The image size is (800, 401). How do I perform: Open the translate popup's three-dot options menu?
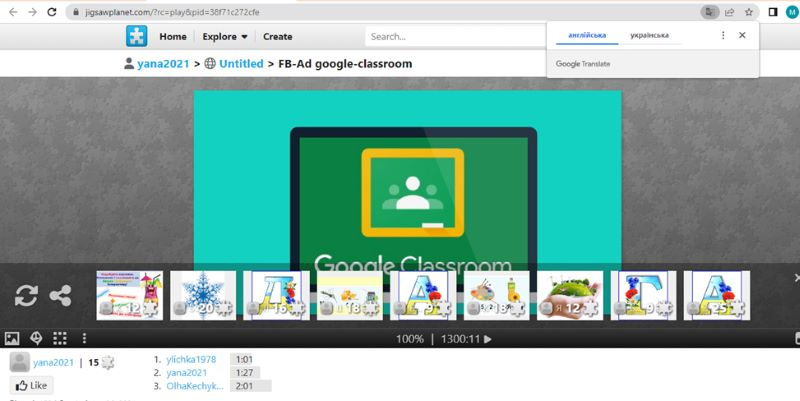(723, 35)
